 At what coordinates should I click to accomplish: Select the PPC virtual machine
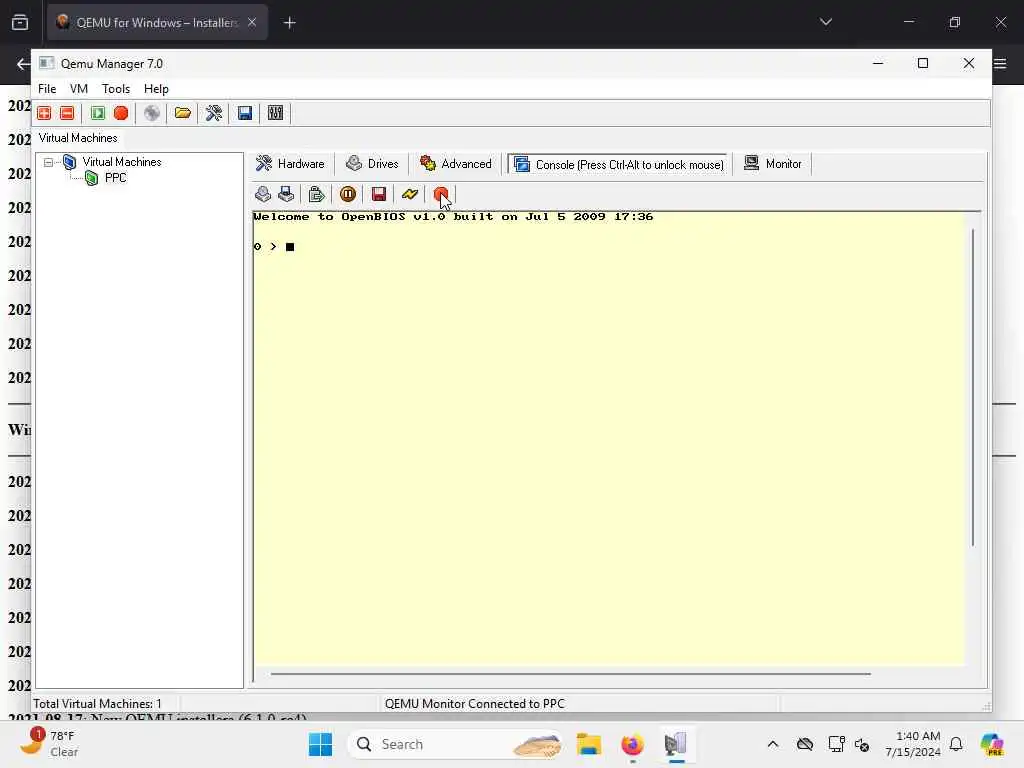tap(116, 178)
